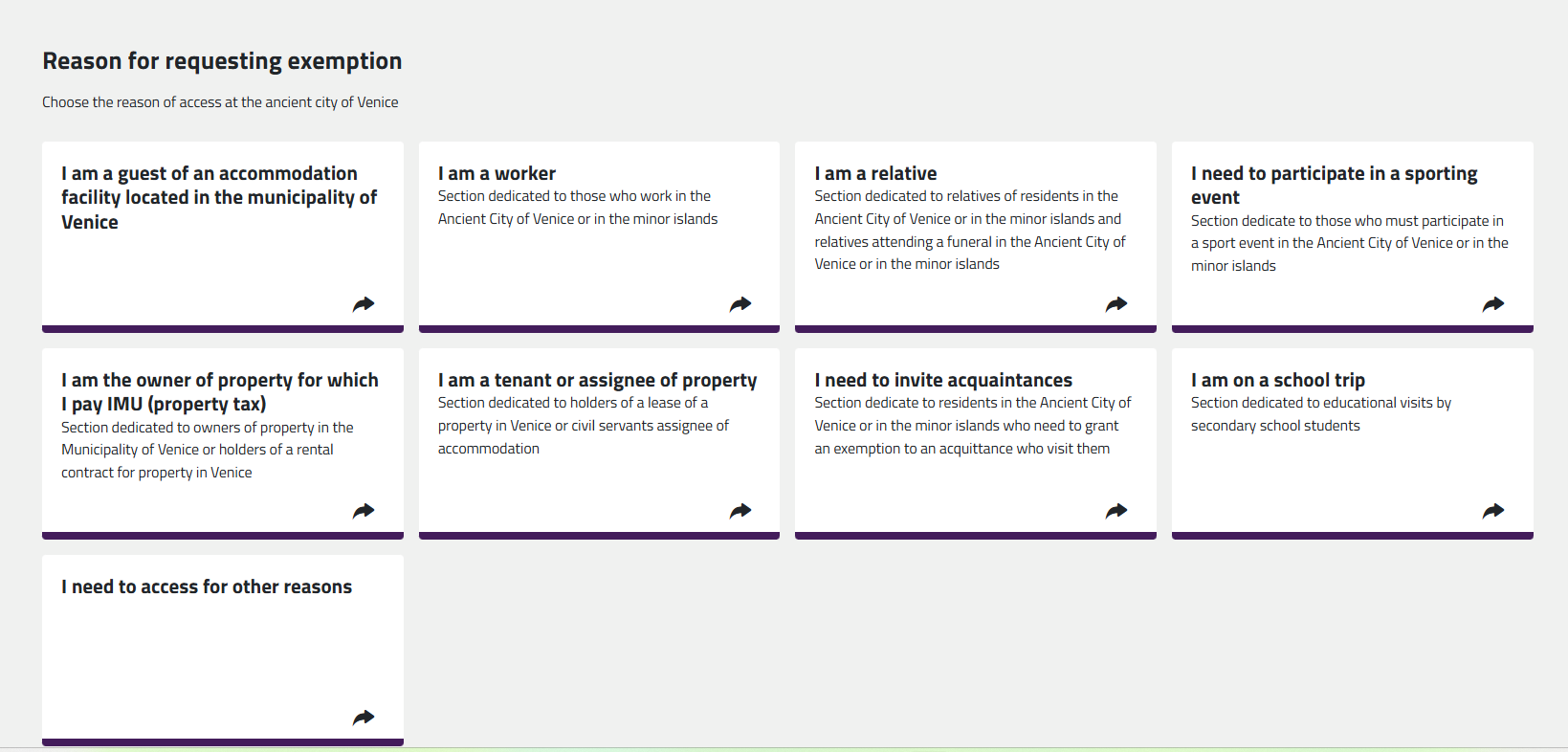The width and height of the screenshot is (1568, 752).
Task: Select 'I am a worker' heading
Action: [x=497, y=173]
